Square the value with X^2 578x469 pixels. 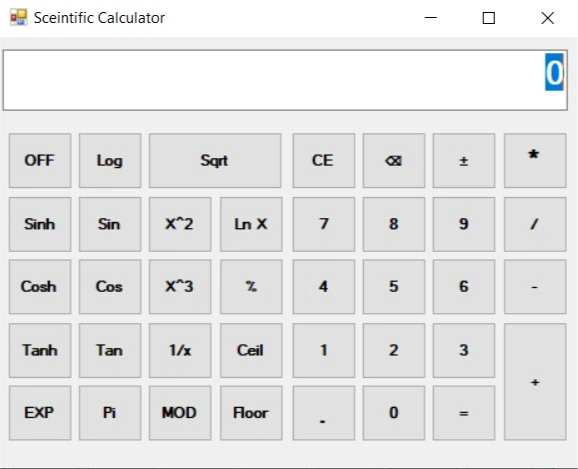[180, 224]
